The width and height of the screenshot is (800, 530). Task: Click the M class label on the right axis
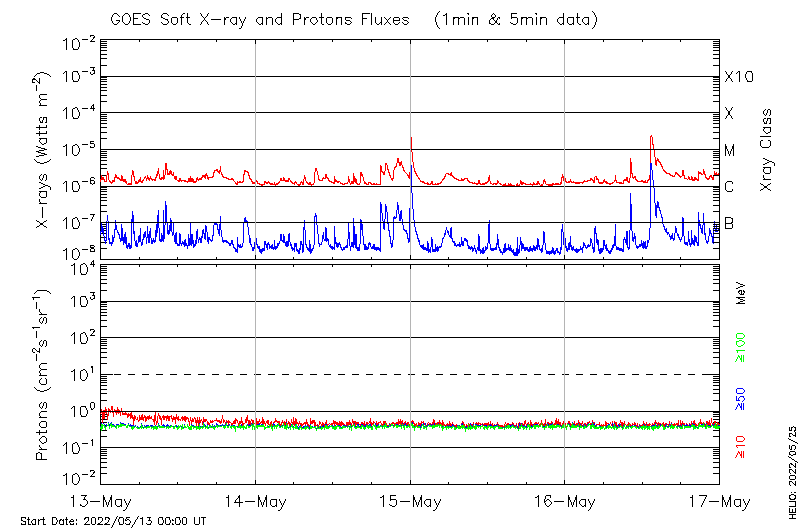point(730,151)
